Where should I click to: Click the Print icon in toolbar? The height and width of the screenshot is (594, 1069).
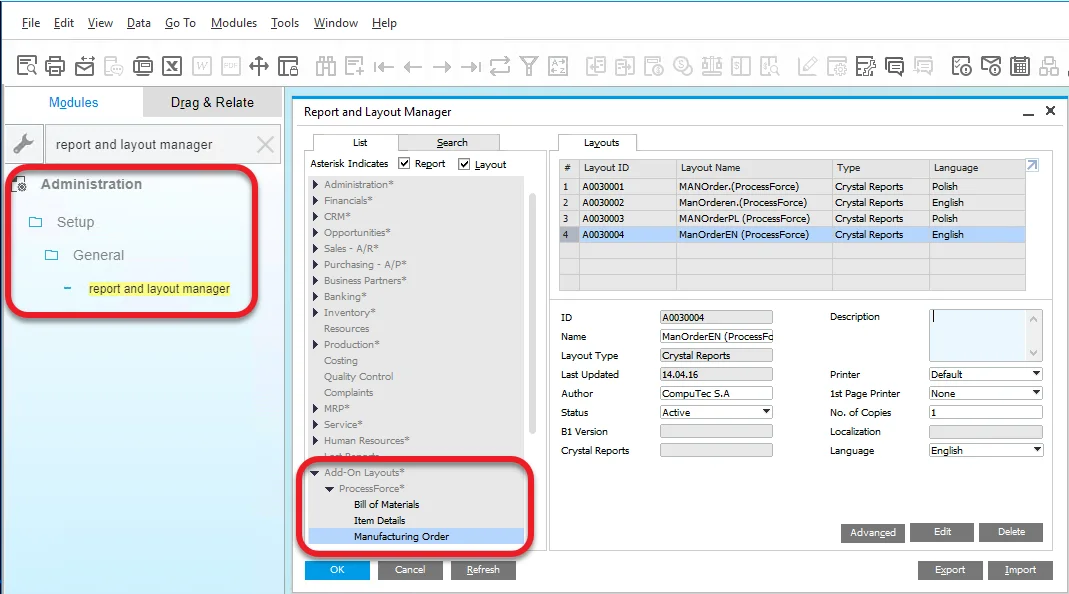56,66
